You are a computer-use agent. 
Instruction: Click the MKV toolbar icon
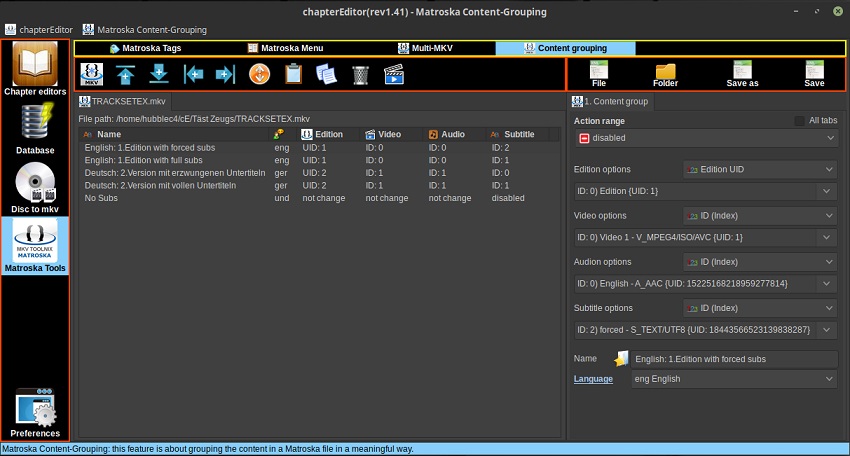(92, 74)
